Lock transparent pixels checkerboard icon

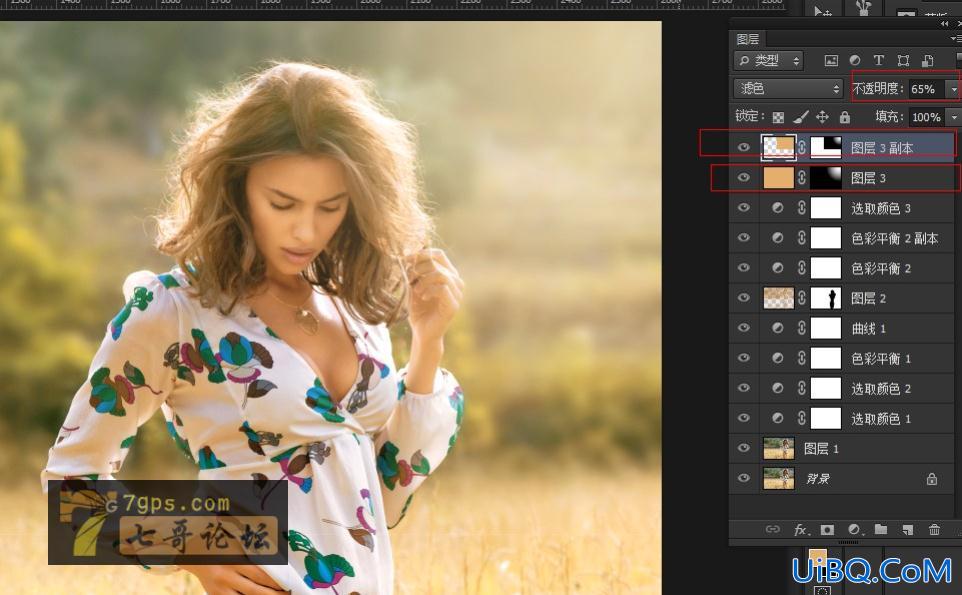coord(778,117)
